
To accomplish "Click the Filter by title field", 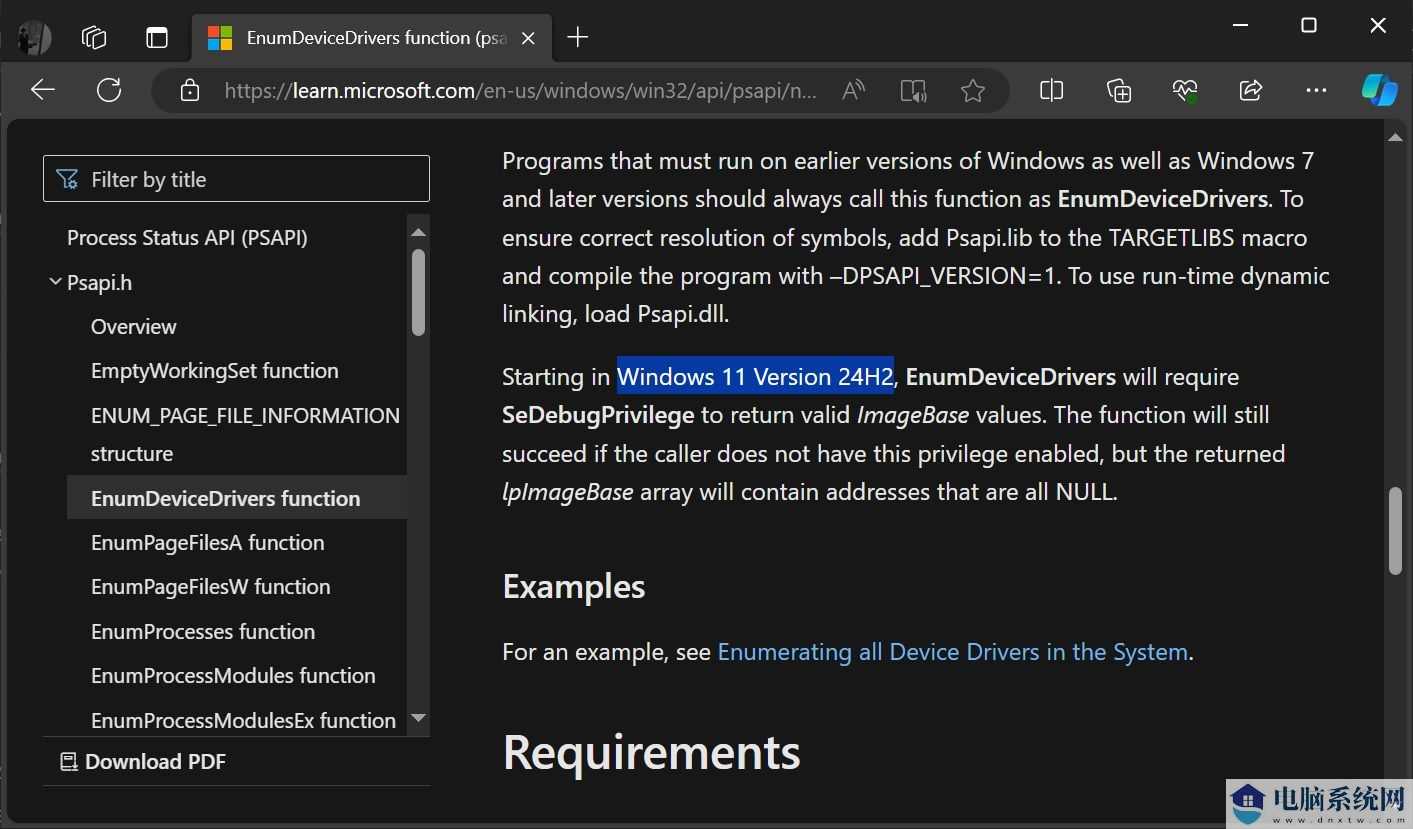I will 236,179.
